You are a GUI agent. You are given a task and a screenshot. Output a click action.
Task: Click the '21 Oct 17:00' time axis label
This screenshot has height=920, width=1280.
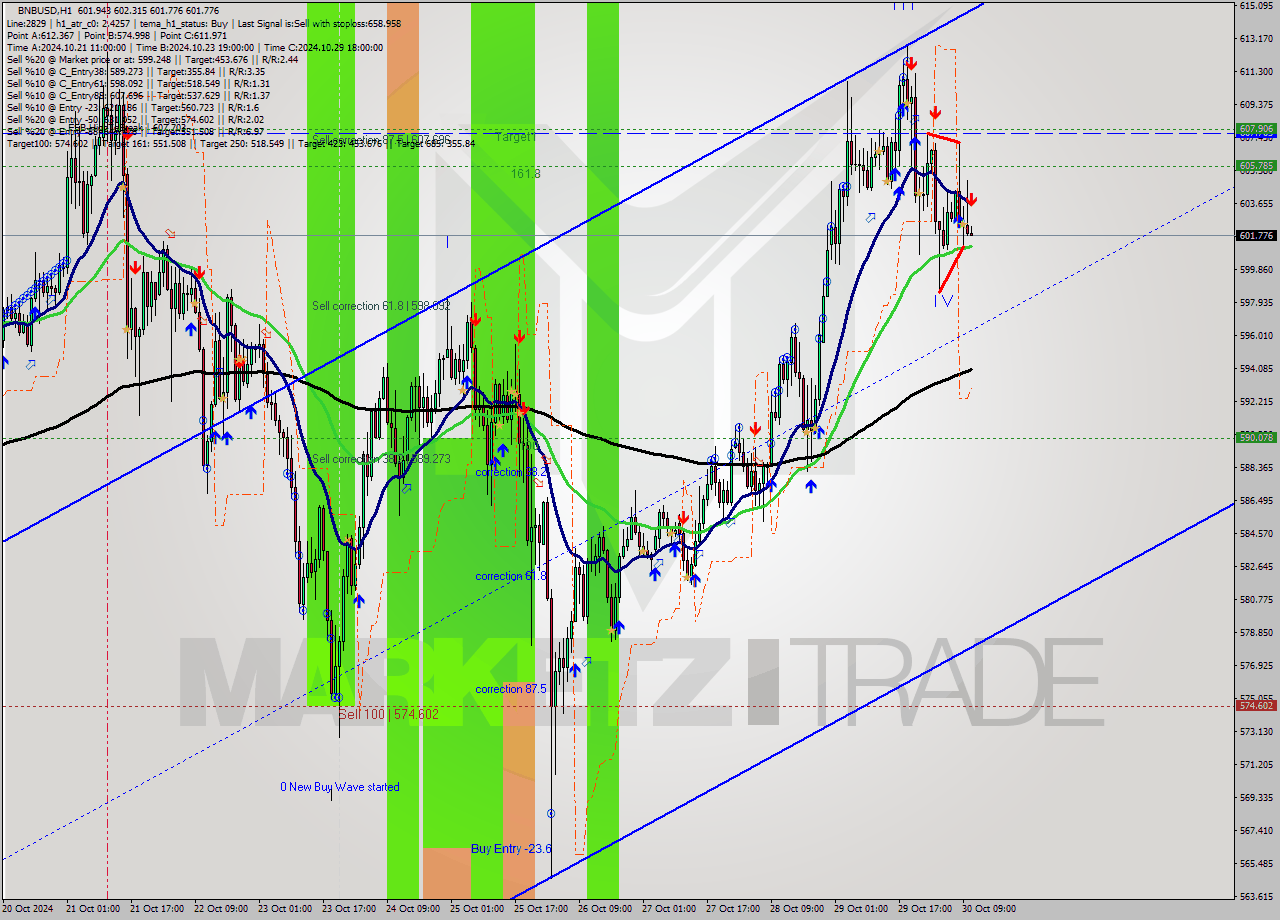point(155,910)
